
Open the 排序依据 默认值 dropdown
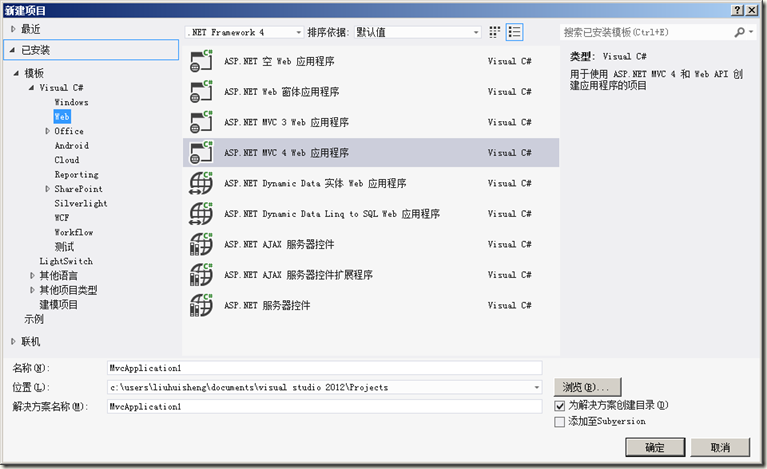pos(422,32)
